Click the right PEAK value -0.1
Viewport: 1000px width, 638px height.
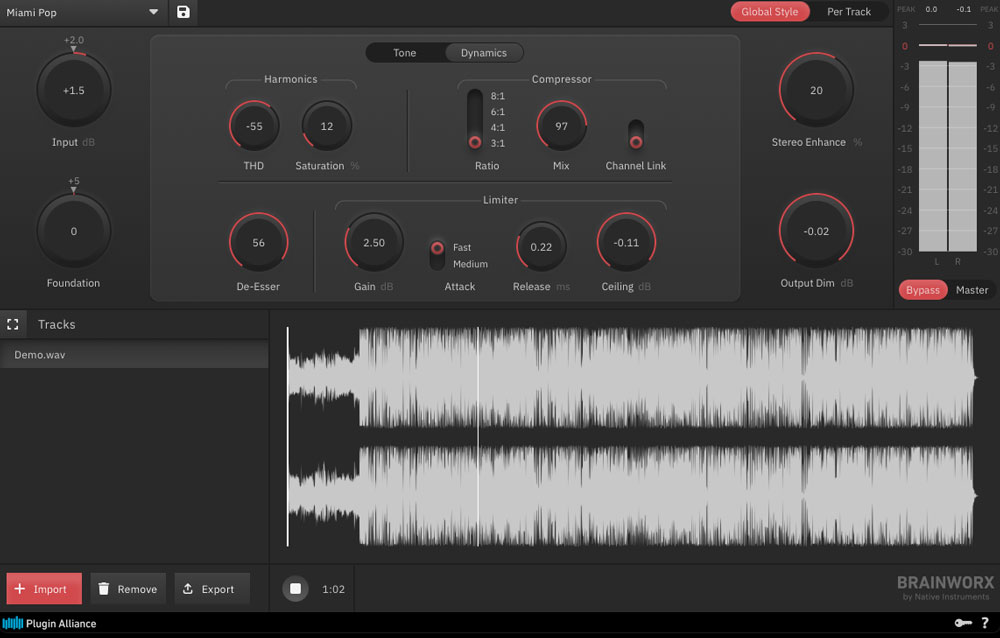pyautogui.click(x=964, y=9)
